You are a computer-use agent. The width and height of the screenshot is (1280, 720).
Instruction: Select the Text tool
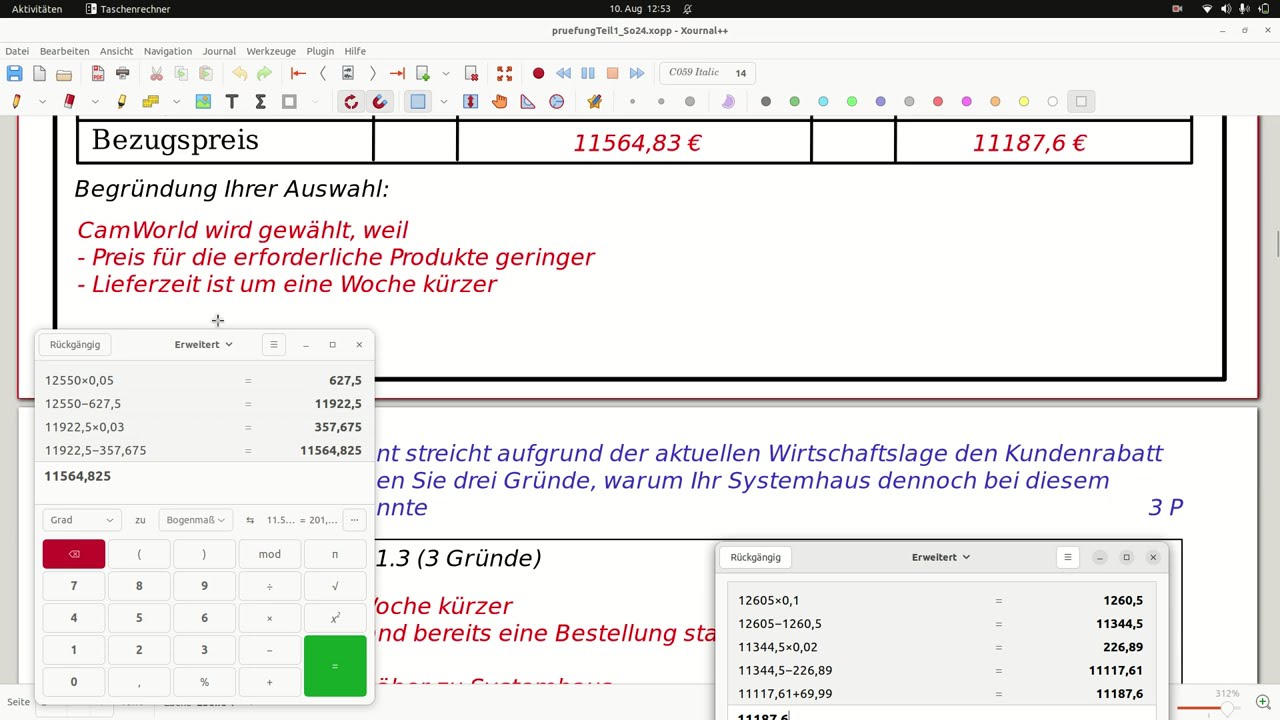(x=232, y=101)
